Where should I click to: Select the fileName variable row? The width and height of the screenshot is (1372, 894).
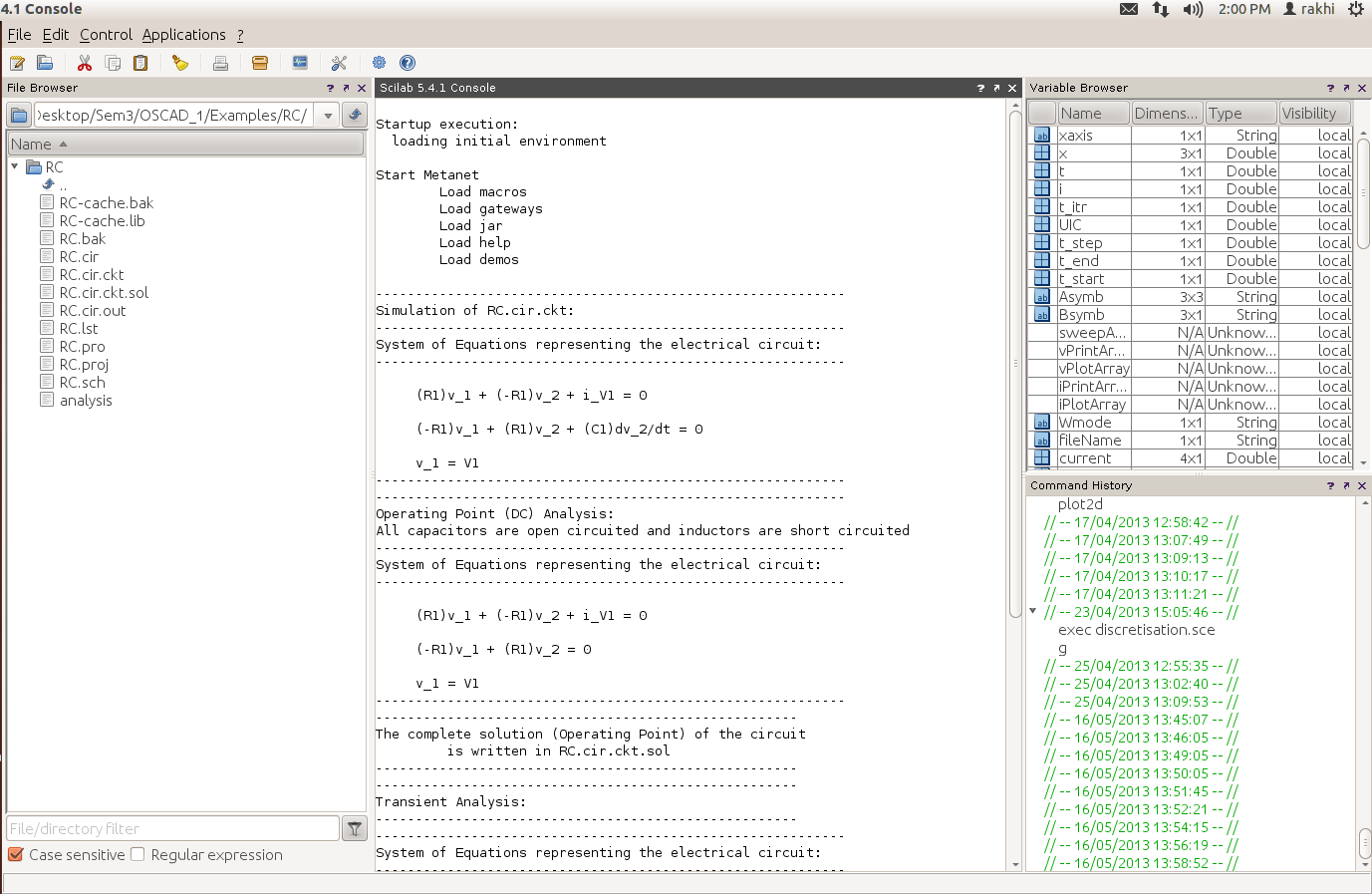click(1191, 440)
